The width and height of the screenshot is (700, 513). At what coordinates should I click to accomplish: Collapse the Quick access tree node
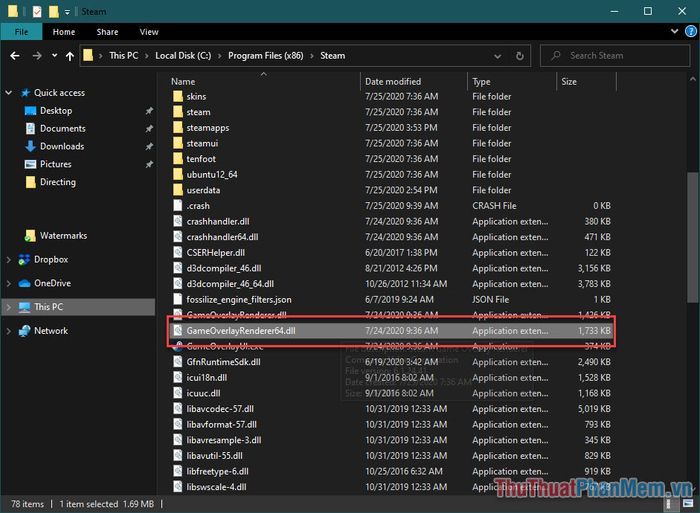click(x=8, y=92)
